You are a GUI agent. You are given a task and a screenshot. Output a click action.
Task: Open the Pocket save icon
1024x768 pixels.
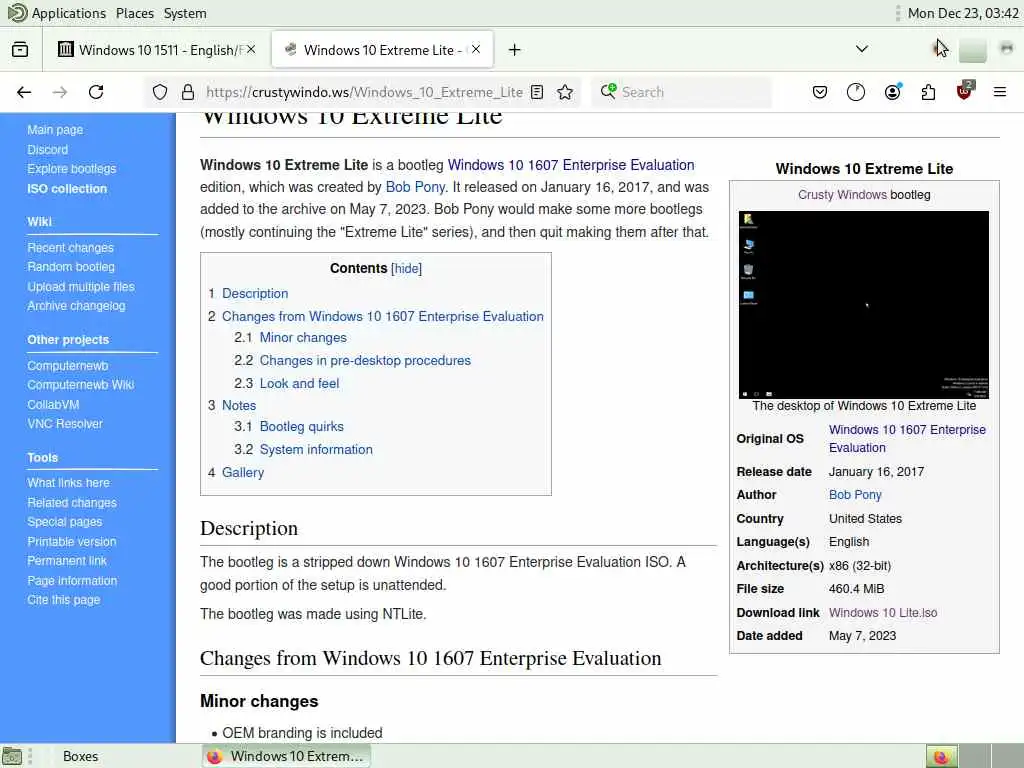click(820, 92)
